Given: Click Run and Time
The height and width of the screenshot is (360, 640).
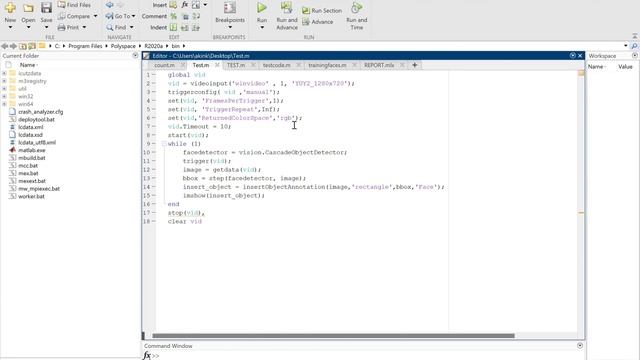Looking at the screenshot, I should tap(357, 16).
